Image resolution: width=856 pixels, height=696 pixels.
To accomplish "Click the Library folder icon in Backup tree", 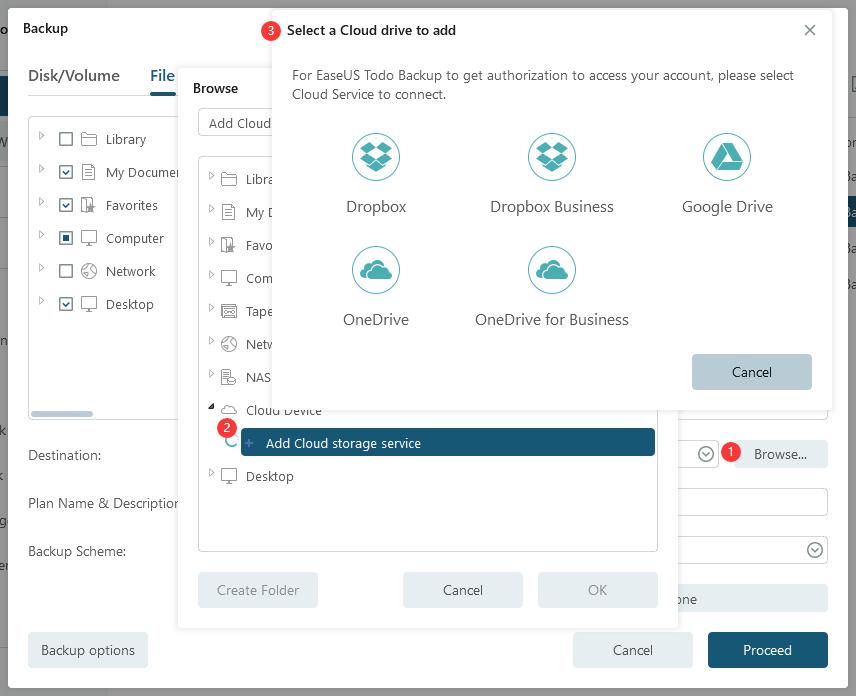I will pyautogui.click(x=89, y=139).
